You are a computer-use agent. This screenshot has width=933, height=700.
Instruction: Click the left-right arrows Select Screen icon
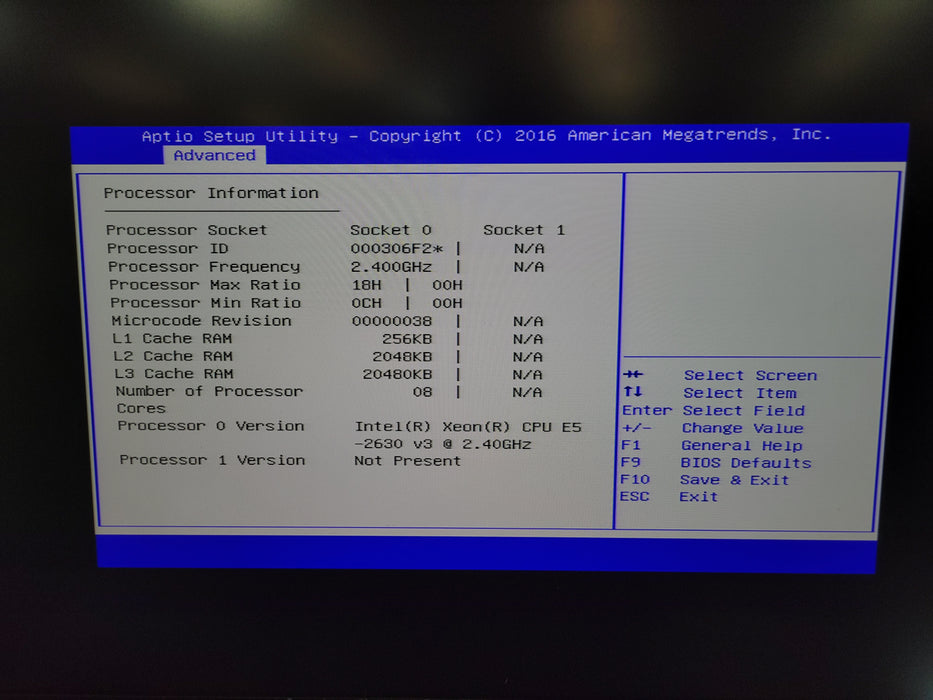633,374
